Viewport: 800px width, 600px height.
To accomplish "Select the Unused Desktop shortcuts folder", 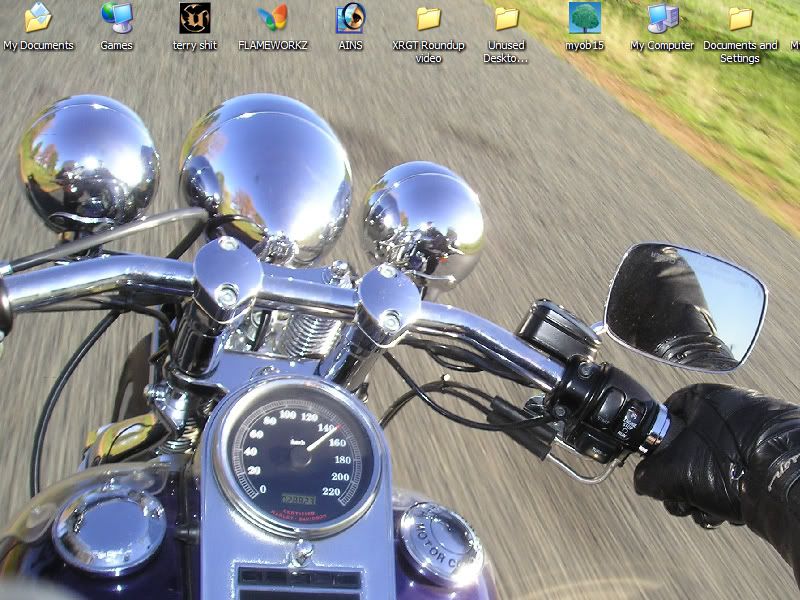I will (506, 19).
